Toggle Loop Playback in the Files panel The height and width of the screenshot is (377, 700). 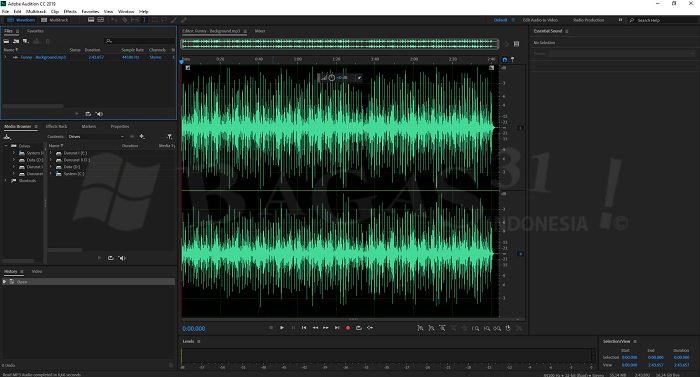88,114
